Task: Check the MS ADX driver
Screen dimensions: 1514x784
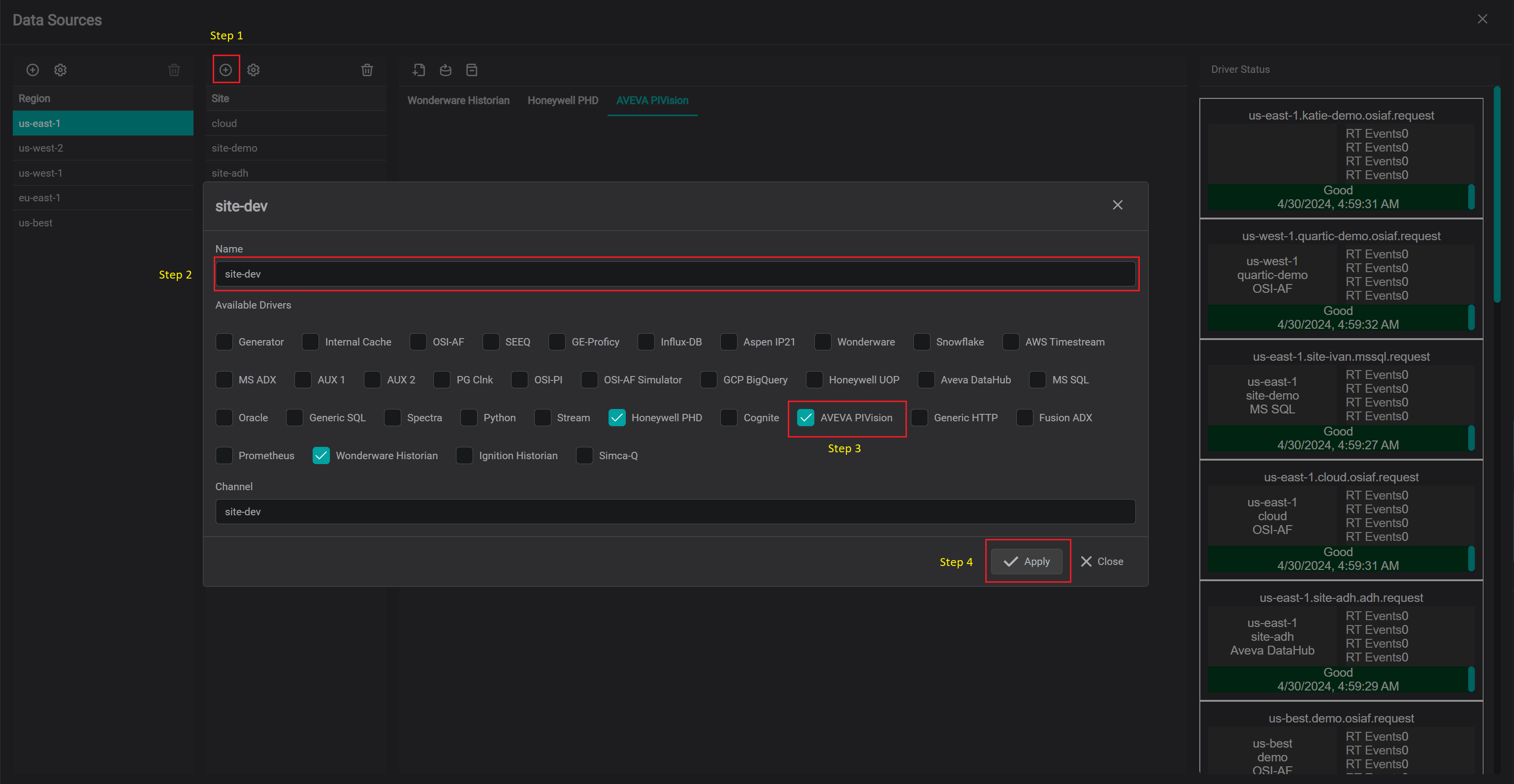Action: tap(224, 379)
